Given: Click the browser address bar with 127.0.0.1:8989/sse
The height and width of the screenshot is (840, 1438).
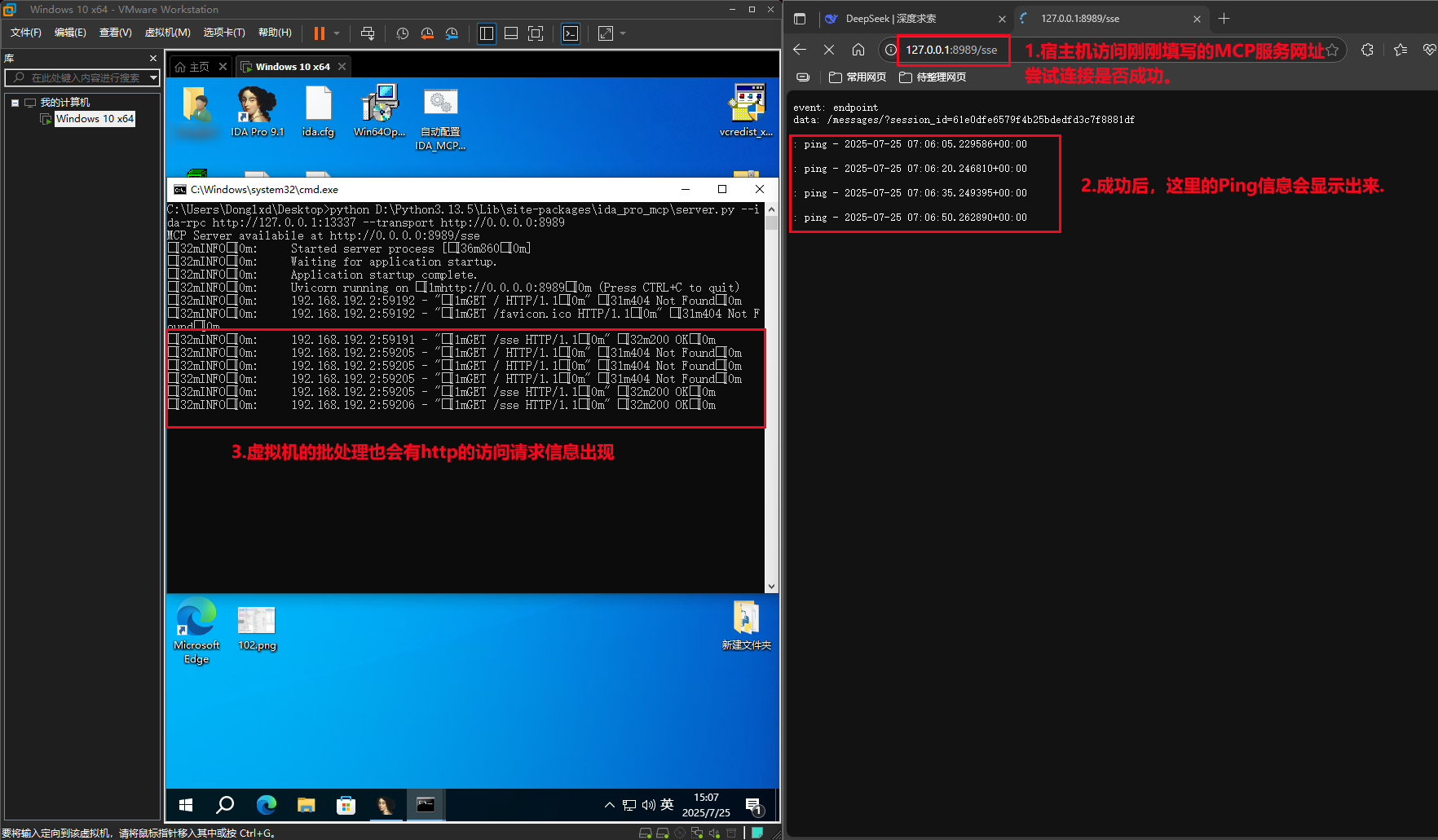Looking at the screenshot, I should (x=951, y=50).
